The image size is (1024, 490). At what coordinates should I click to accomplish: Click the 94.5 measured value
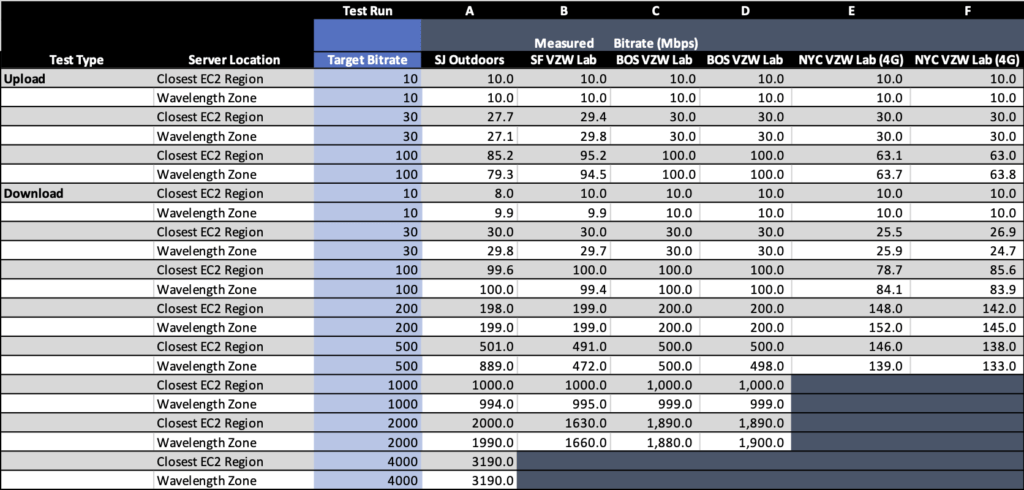595,174
